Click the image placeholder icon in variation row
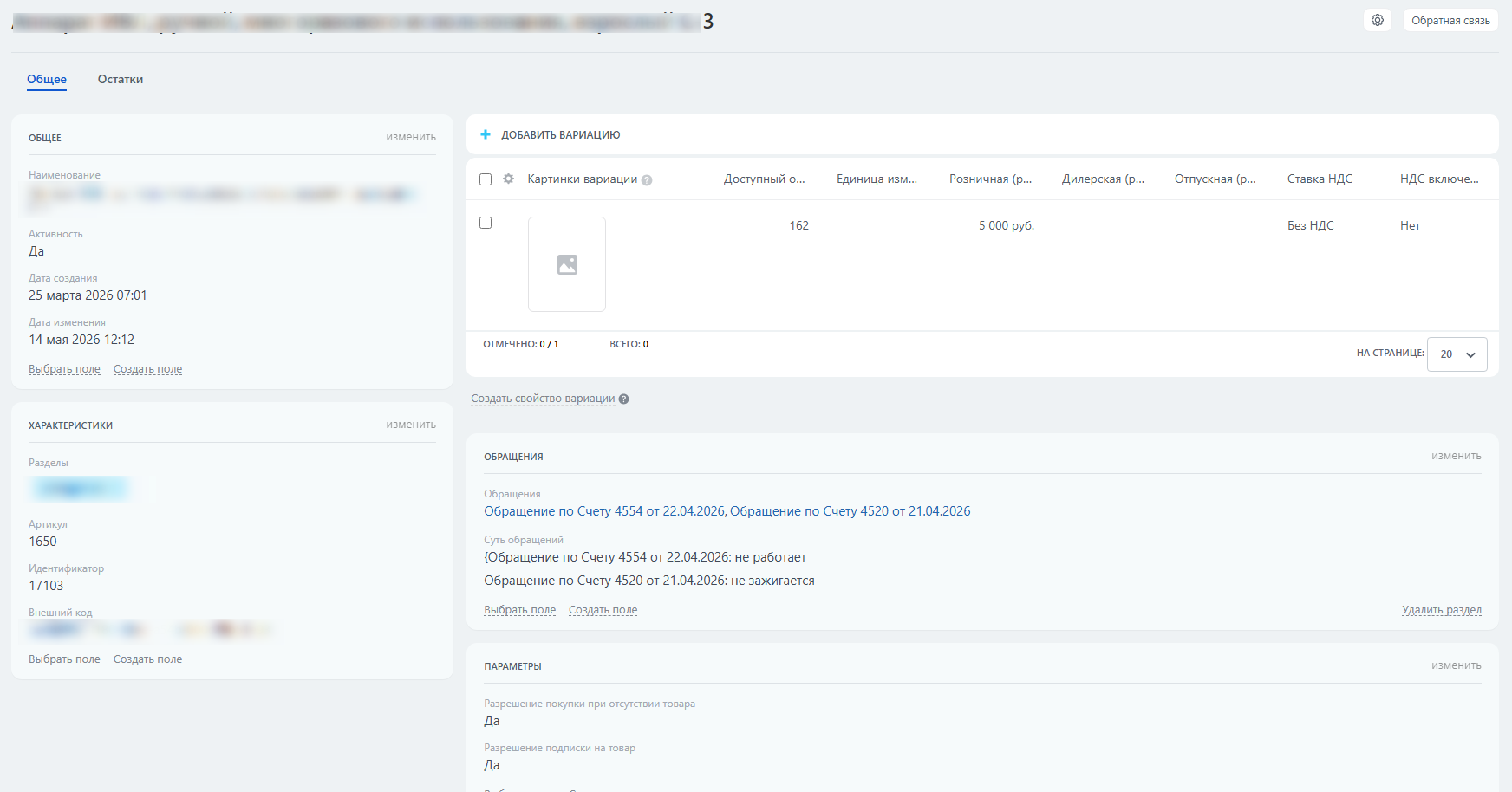This screenshot has width=1512, height=792. 567,264
